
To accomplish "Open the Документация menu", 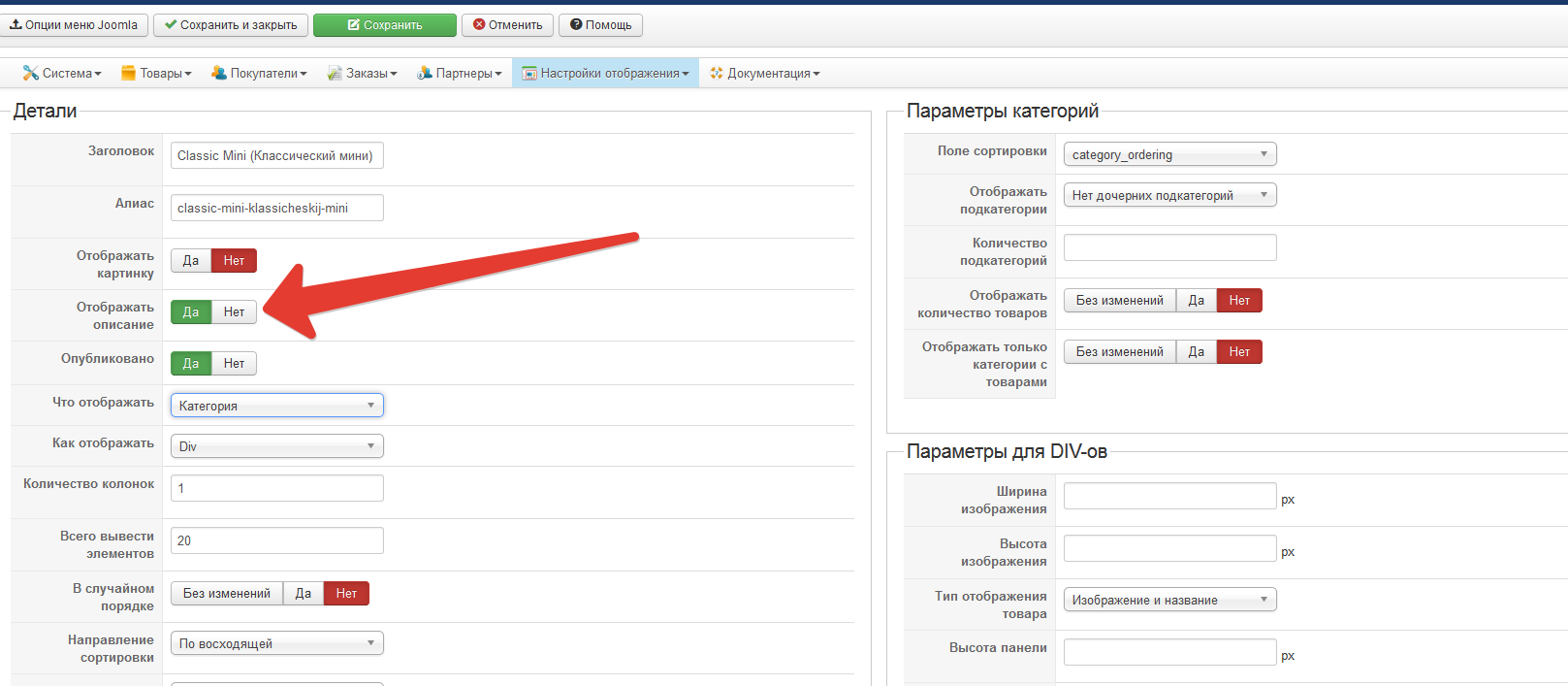I will (x=764, y=73).
